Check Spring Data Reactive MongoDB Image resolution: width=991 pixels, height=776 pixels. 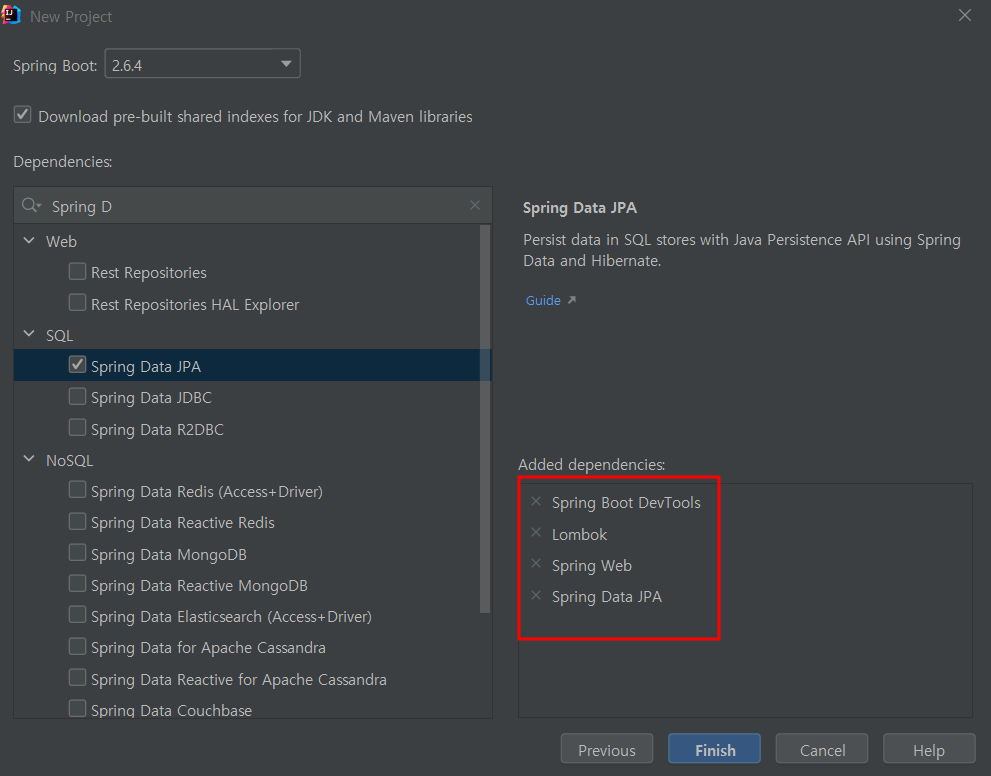[x=77, y=584]
